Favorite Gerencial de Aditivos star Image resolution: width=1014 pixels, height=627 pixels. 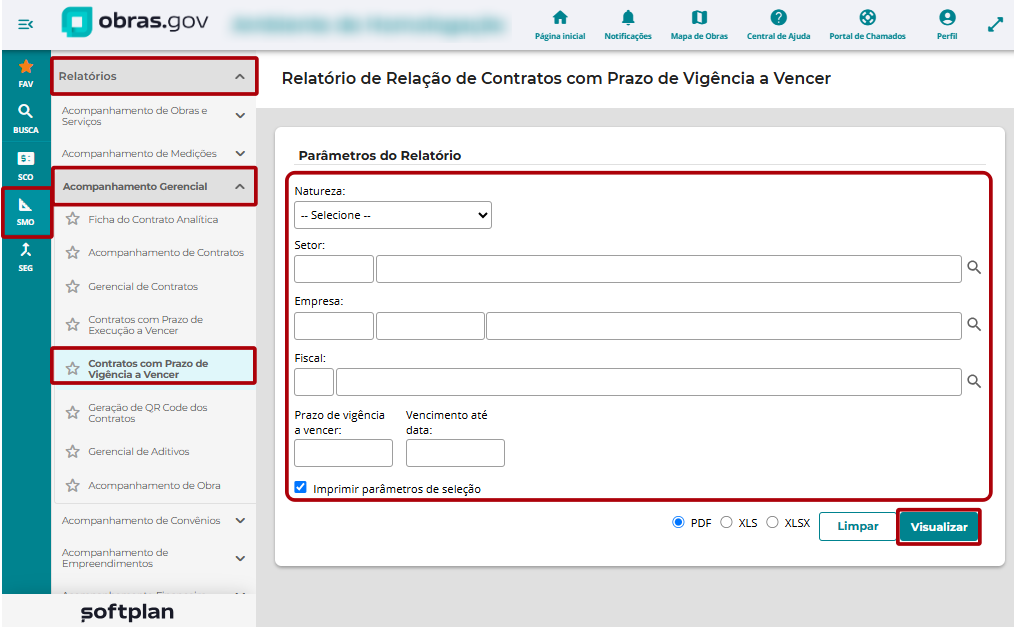pos(72,451)
